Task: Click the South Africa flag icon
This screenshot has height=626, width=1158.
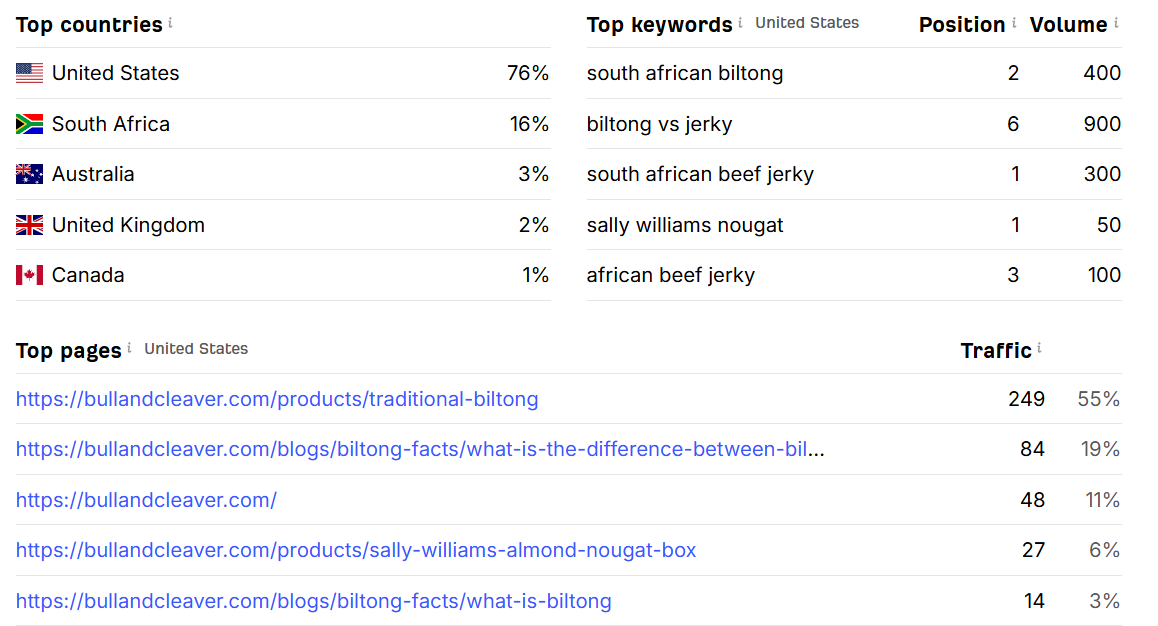Action: (x=29, y=124)
